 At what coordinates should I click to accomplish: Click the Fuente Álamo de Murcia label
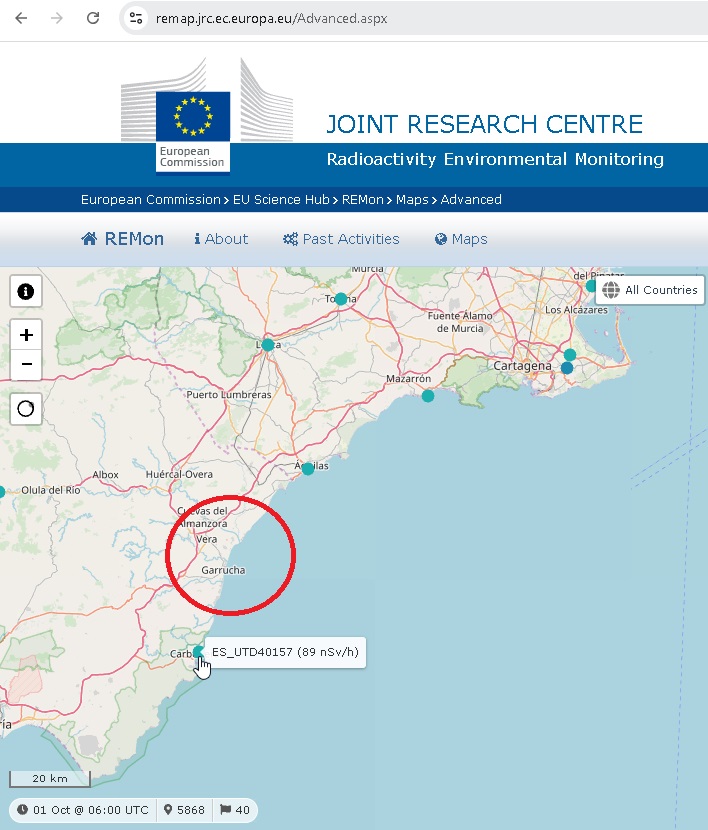[460, 322]
